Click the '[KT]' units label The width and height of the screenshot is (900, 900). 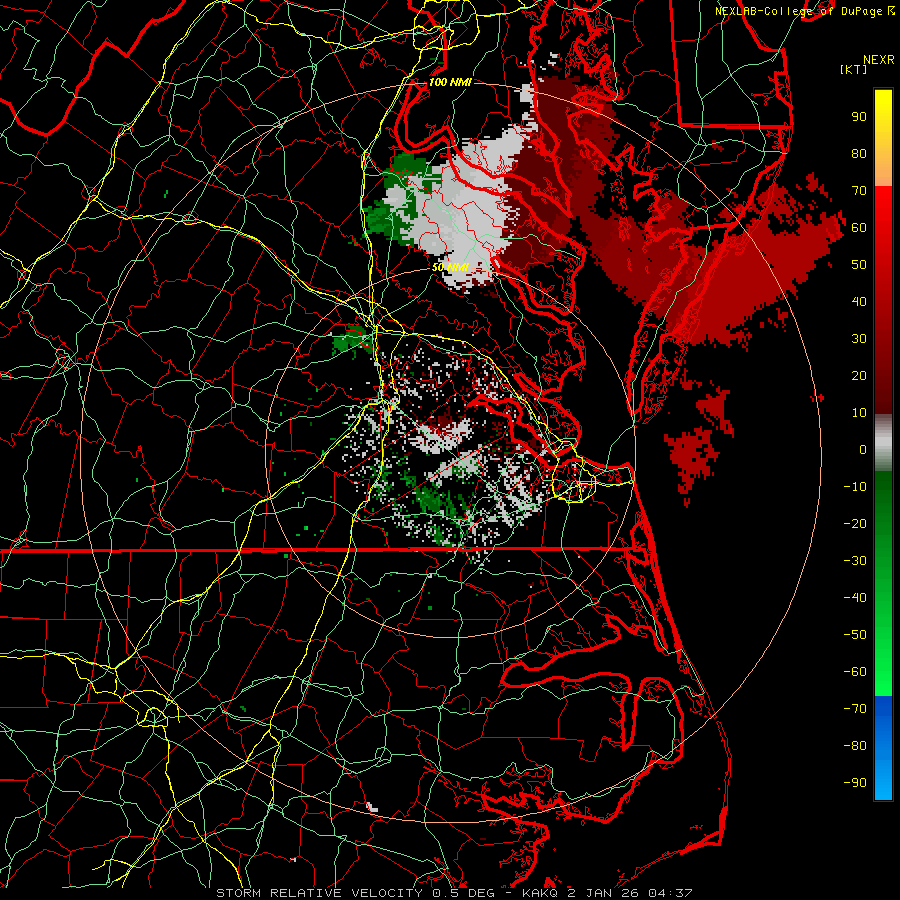pyautogui.click(x=854, y=69)
